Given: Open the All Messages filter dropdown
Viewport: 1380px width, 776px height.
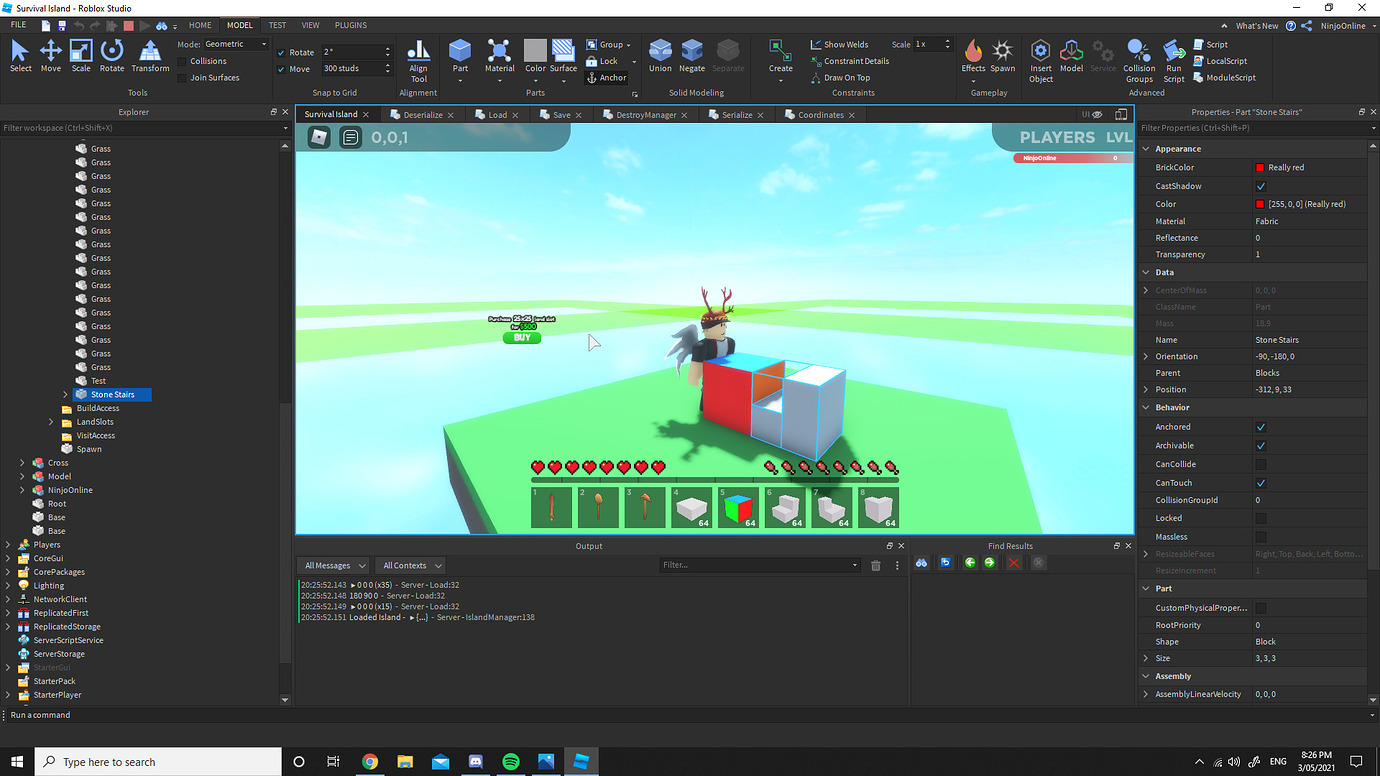Looking at the screenshot, I should tap(333, 564).
